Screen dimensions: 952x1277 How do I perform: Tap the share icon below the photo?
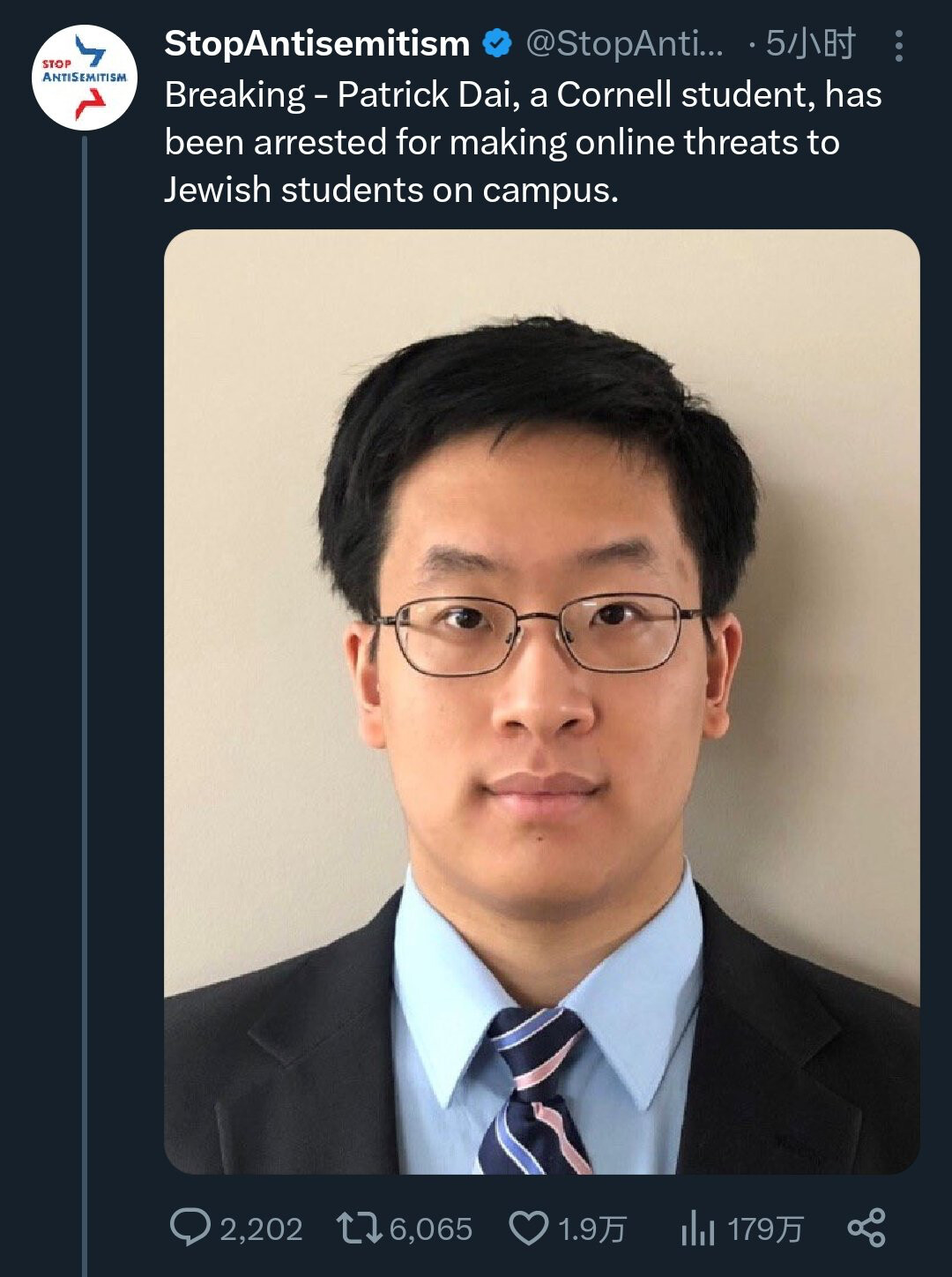866,1228
